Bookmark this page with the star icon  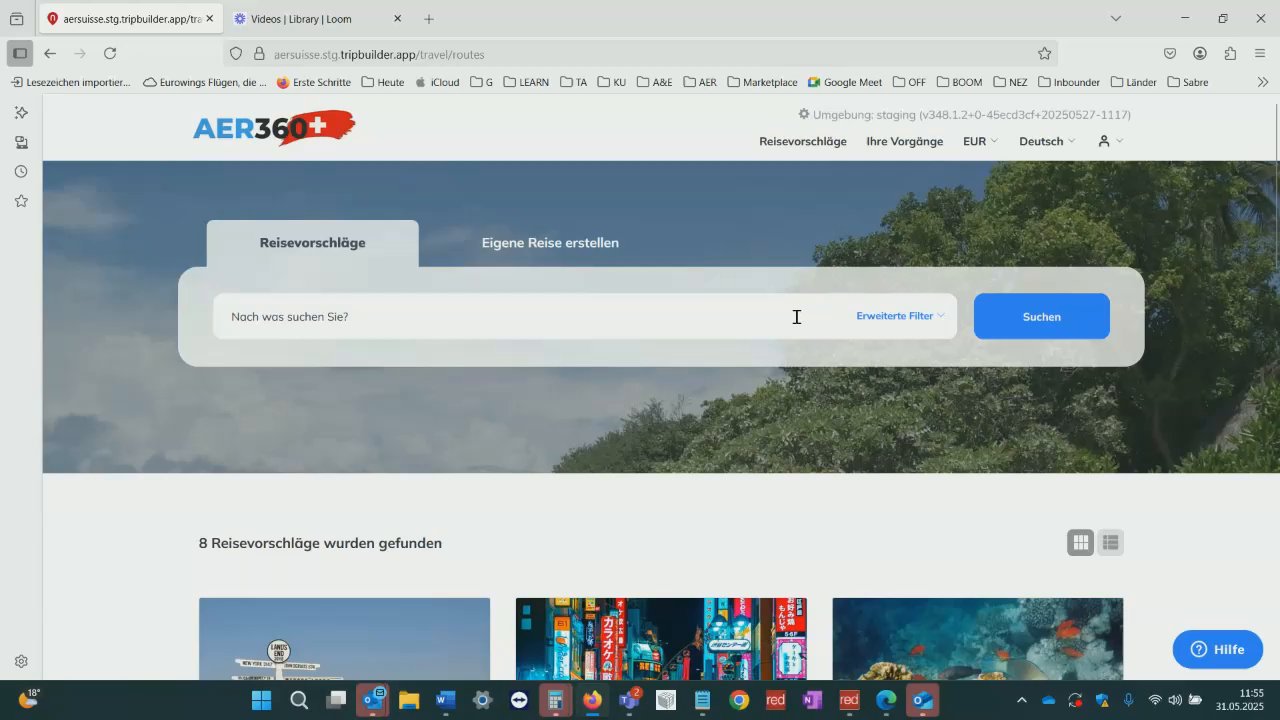1044,54
